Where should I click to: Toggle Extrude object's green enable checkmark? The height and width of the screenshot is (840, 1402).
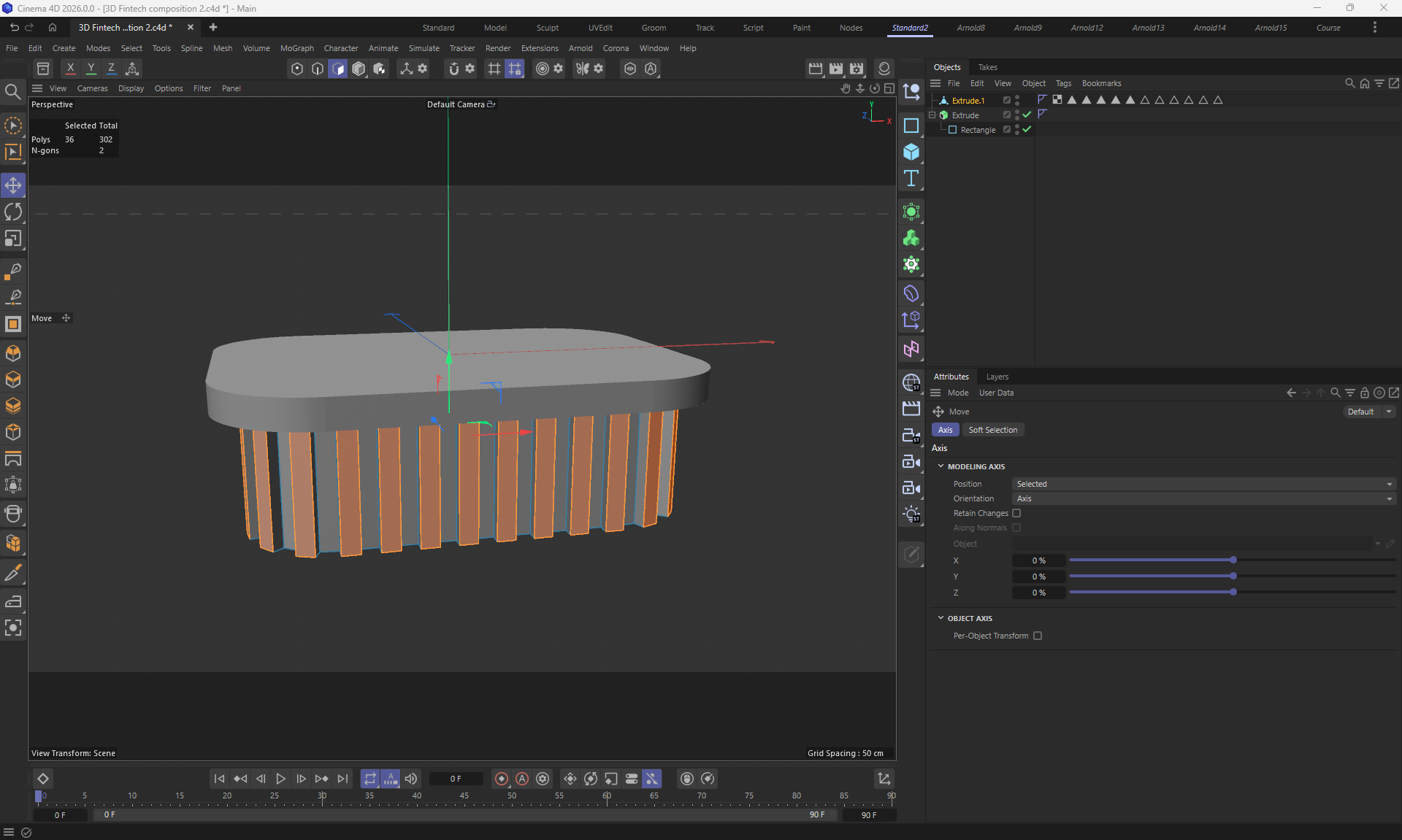(x=1027, y=115)
